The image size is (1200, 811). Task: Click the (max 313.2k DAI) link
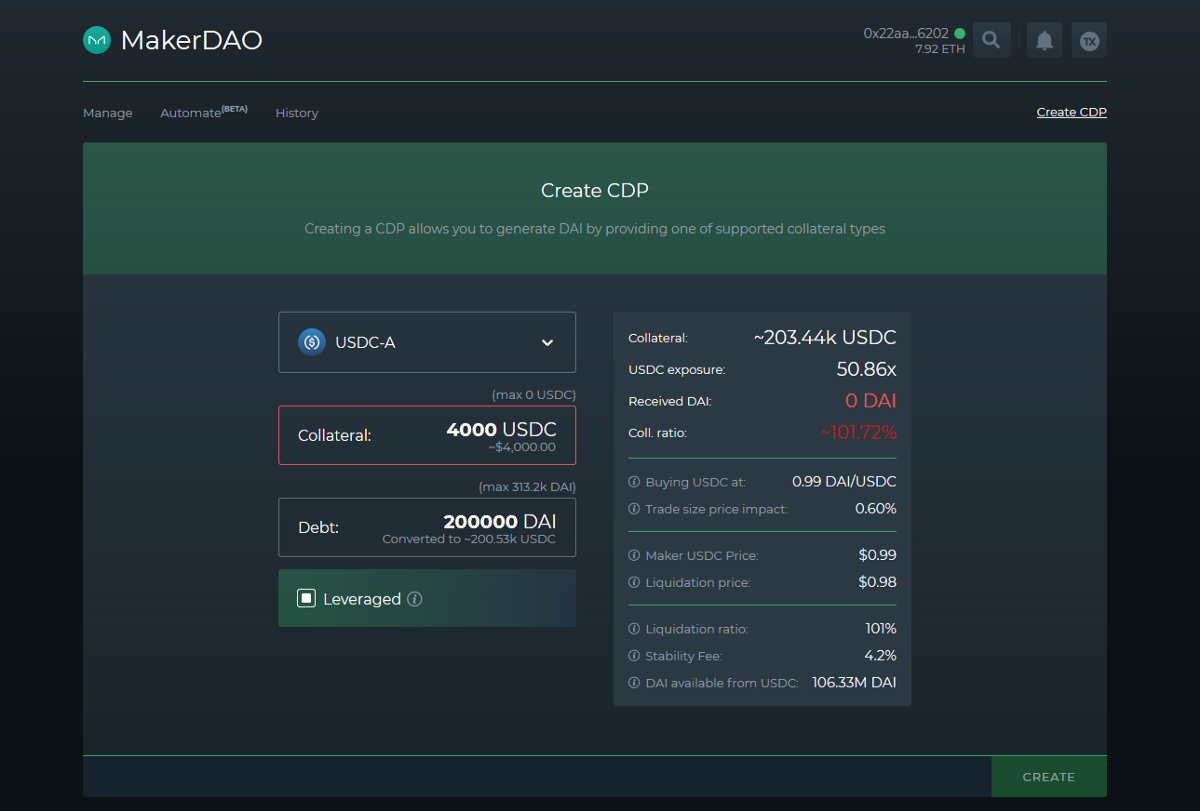click(x=527, y=487)
